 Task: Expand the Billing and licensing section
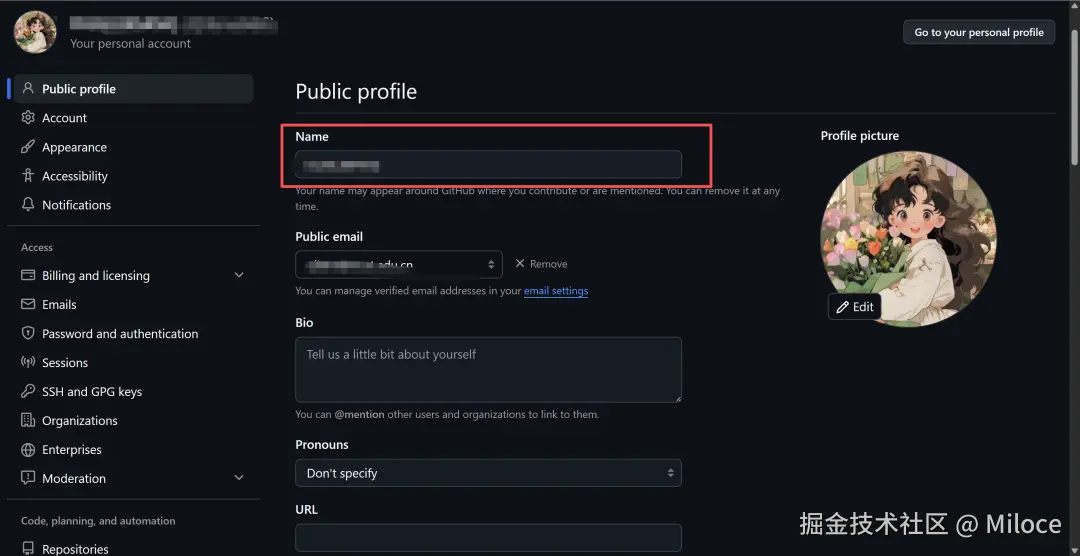(x=239, y=276)
